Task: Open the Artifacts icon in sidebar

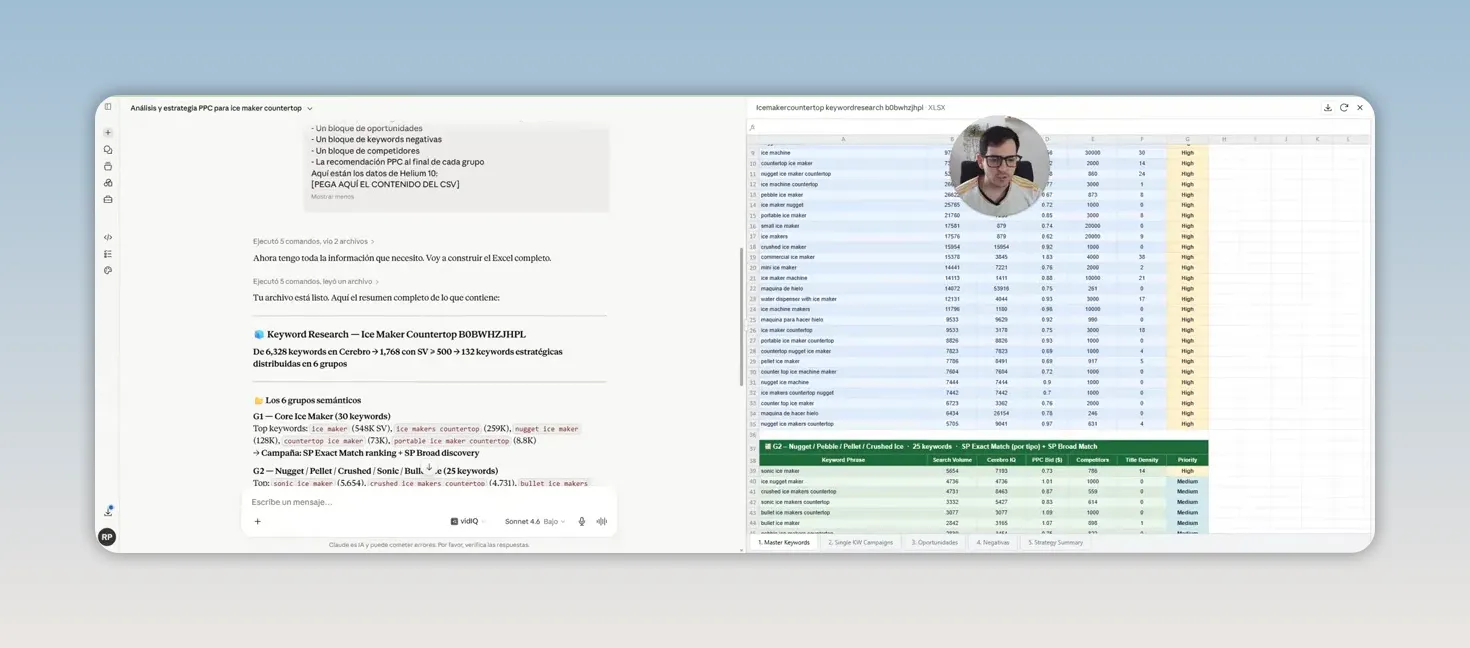Action: tap(108, 183)
